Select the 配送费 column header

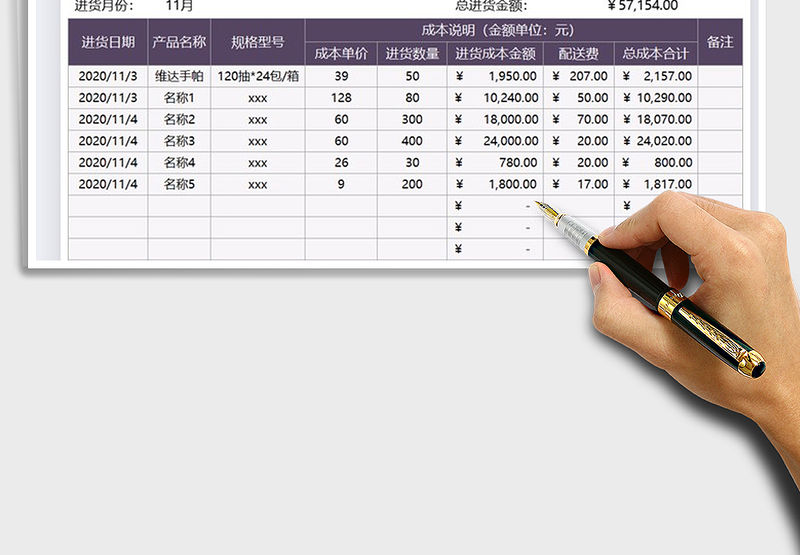coord(579,54)
